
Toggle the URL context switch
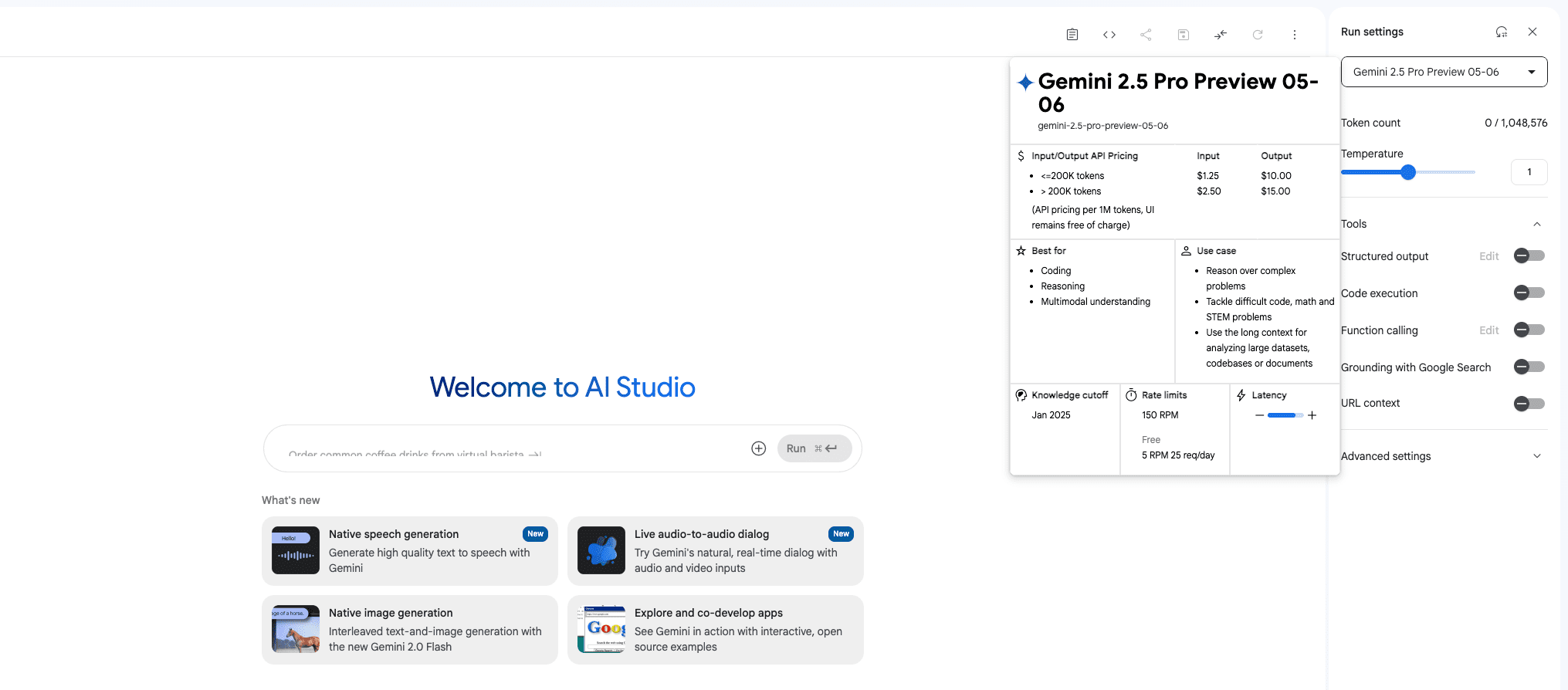click(x=1529, y=404)
